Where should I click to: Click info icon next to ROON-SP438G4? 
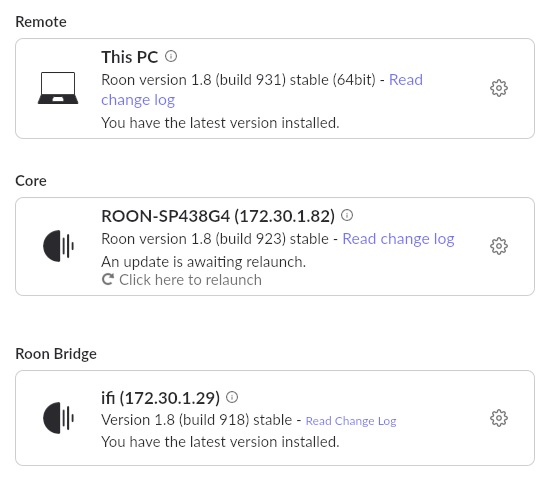pos(347,215)
